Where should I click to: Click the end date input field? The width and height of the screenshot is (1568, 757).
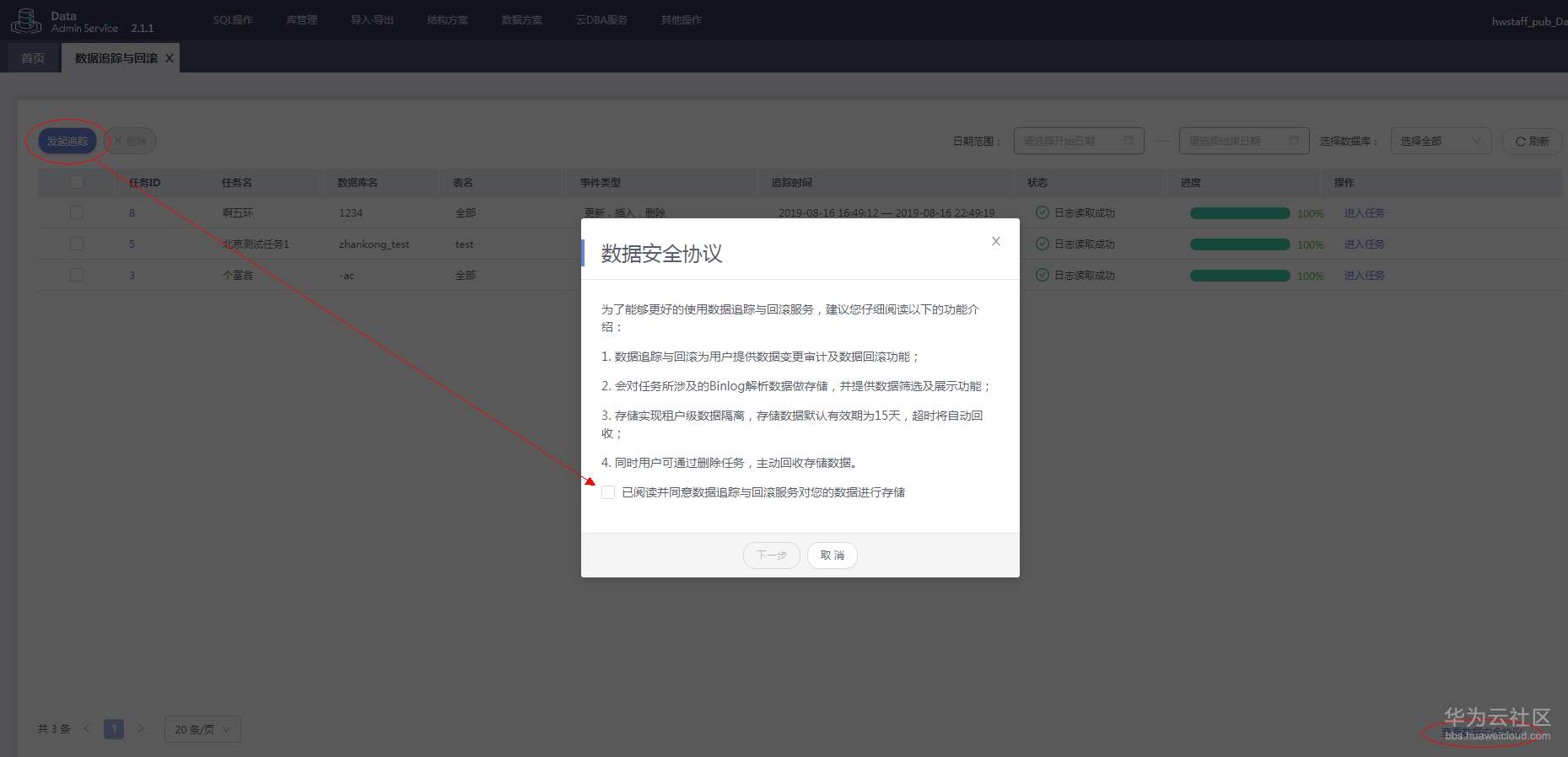coord(1244,141)
